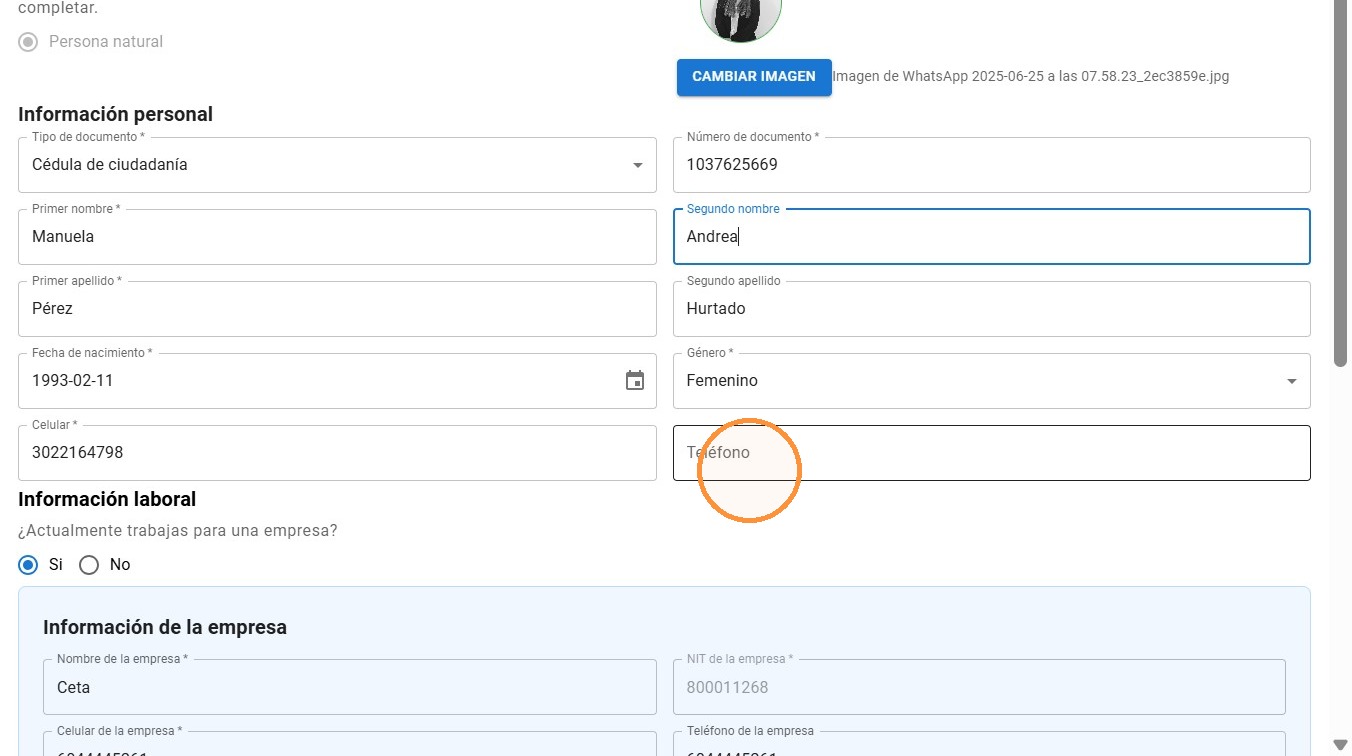This screenshot has height=756, width=1352.
Task: Click the Número de documento field
Action: tap(991, 165)
